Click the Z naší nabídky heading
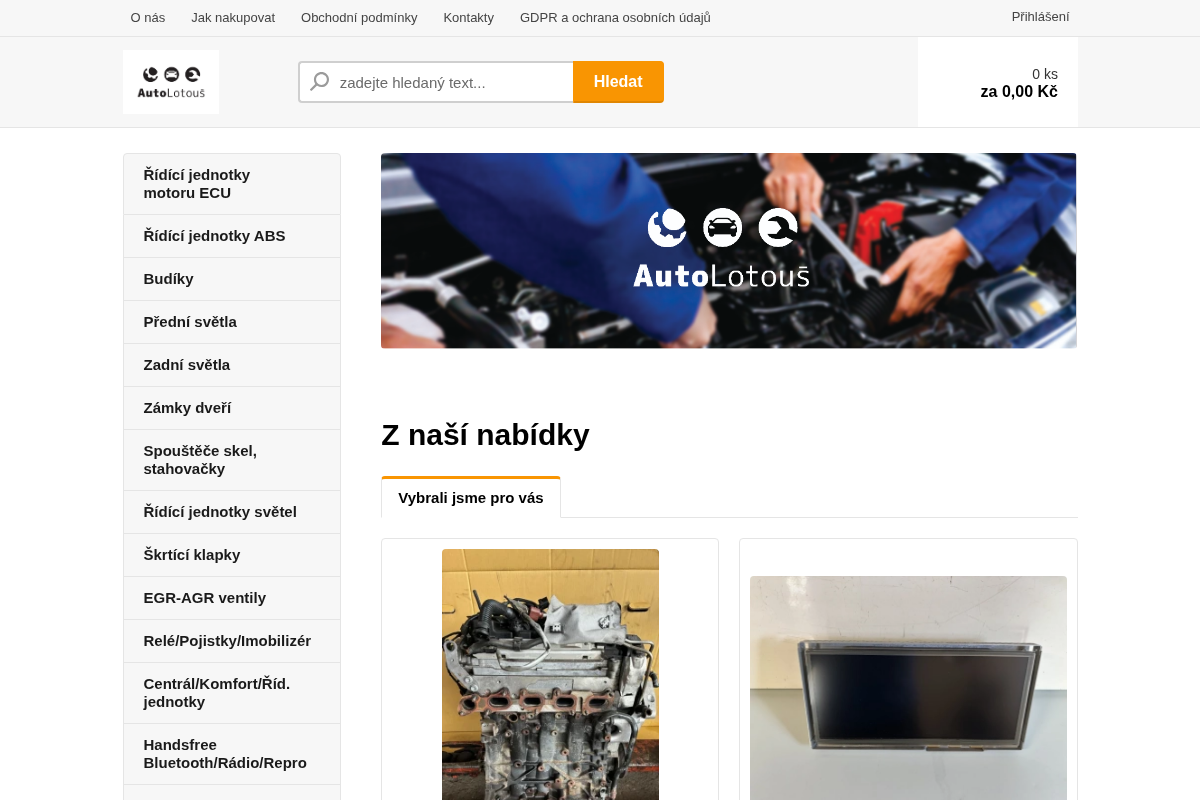This screenshot has width=1200, height=800. coord(485,435)
